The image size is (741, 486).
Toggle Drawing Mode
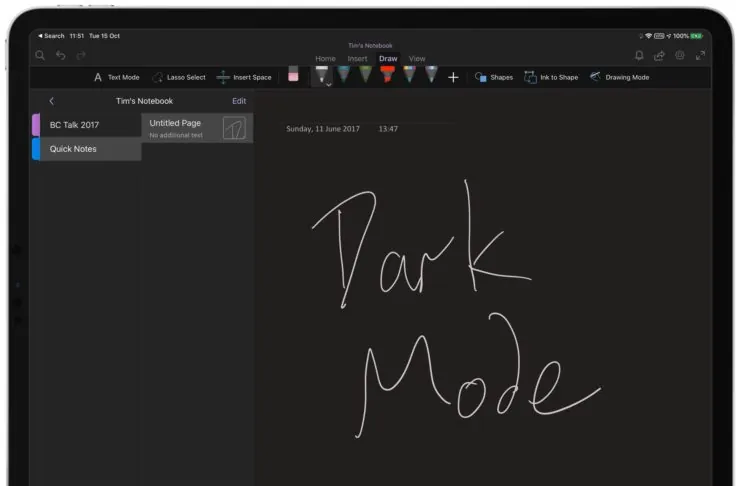click(x=620, y=77)
